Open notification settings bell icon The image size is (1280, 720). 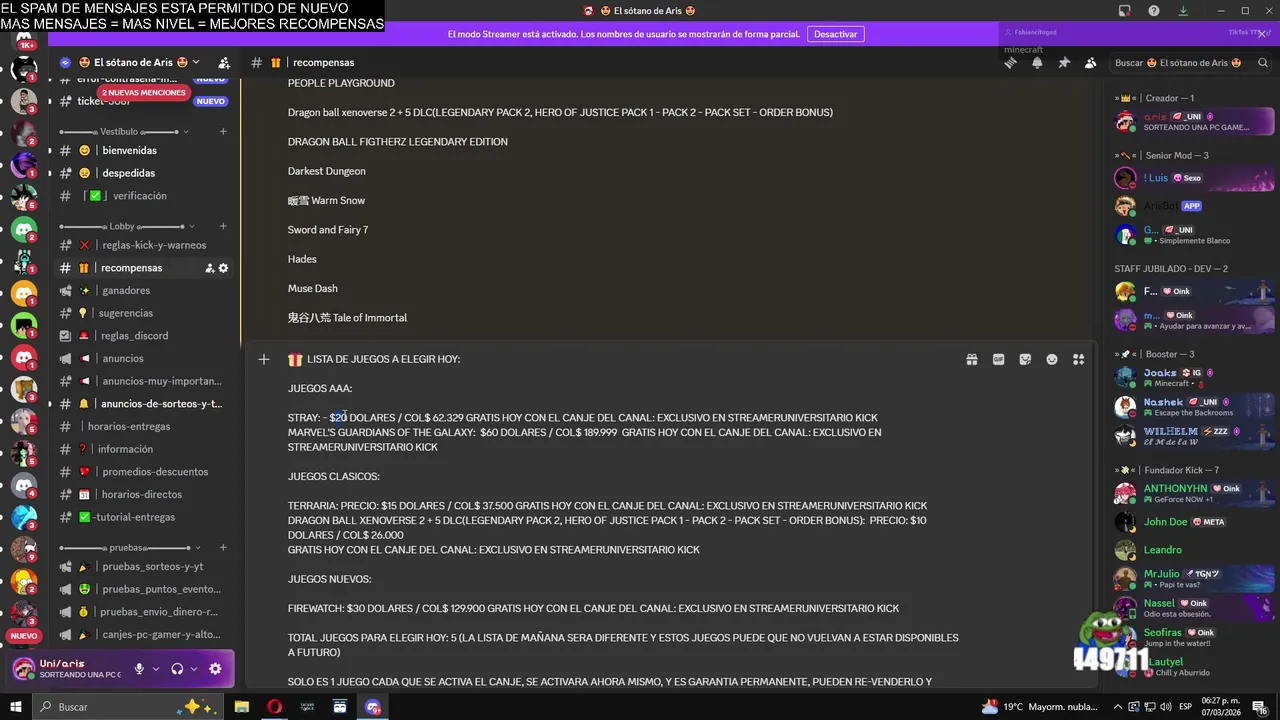(1037, 62)
